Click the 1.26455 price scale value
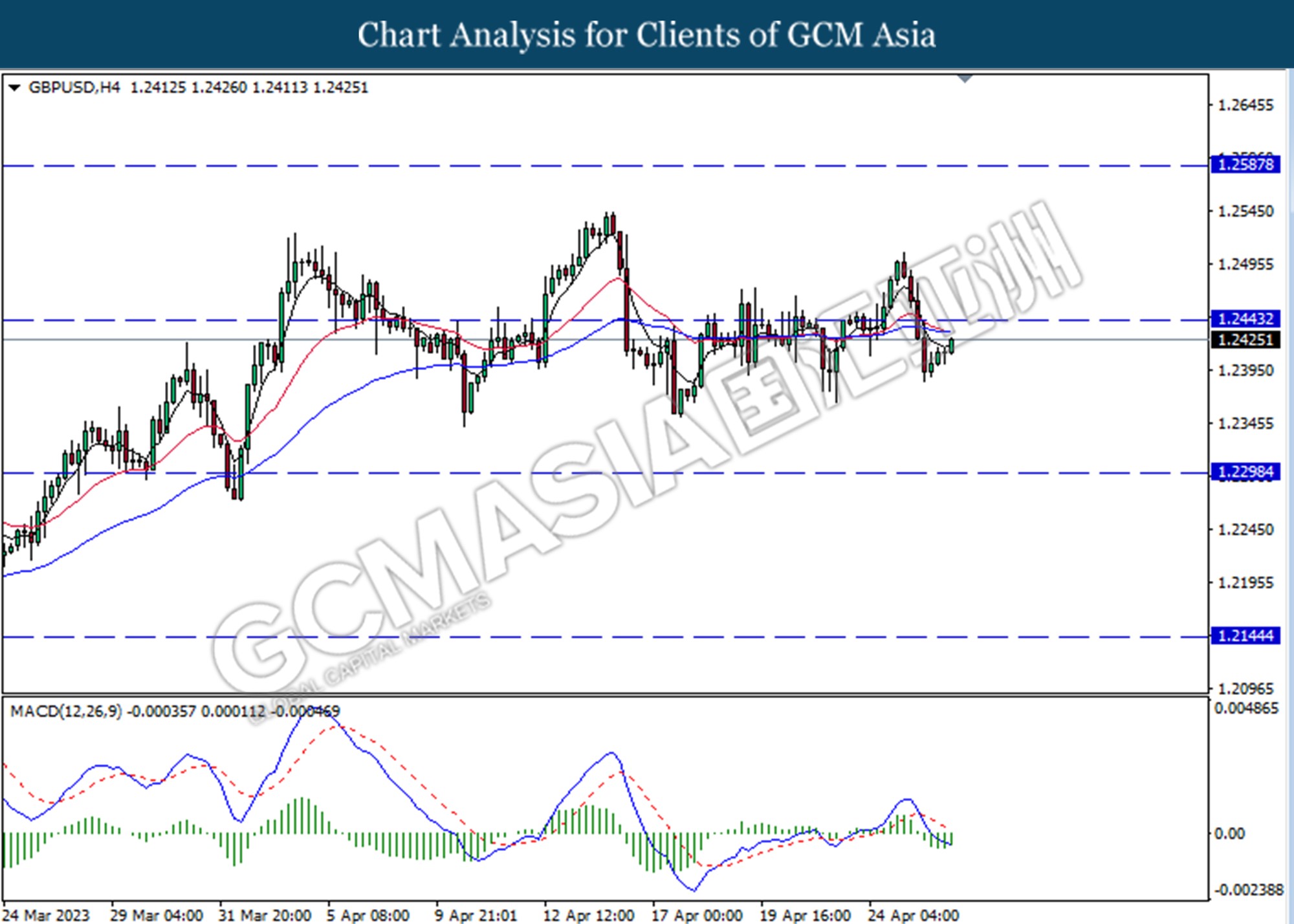Image resolution: width=1294 pixels, height=924 pixels. coord(1245,105)
